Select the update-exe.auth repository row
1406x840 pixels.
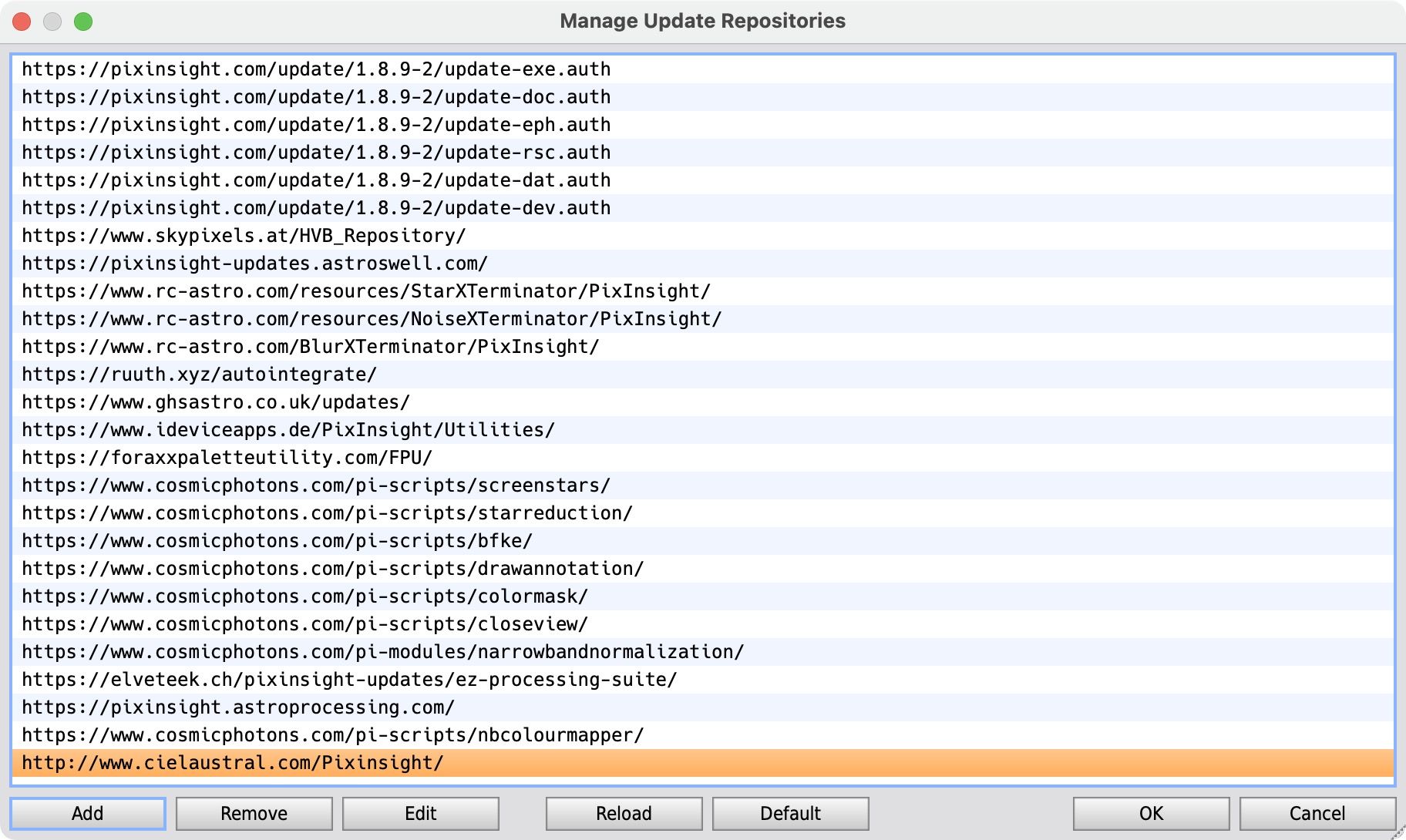pyautogui.click(x=703, y=69)
